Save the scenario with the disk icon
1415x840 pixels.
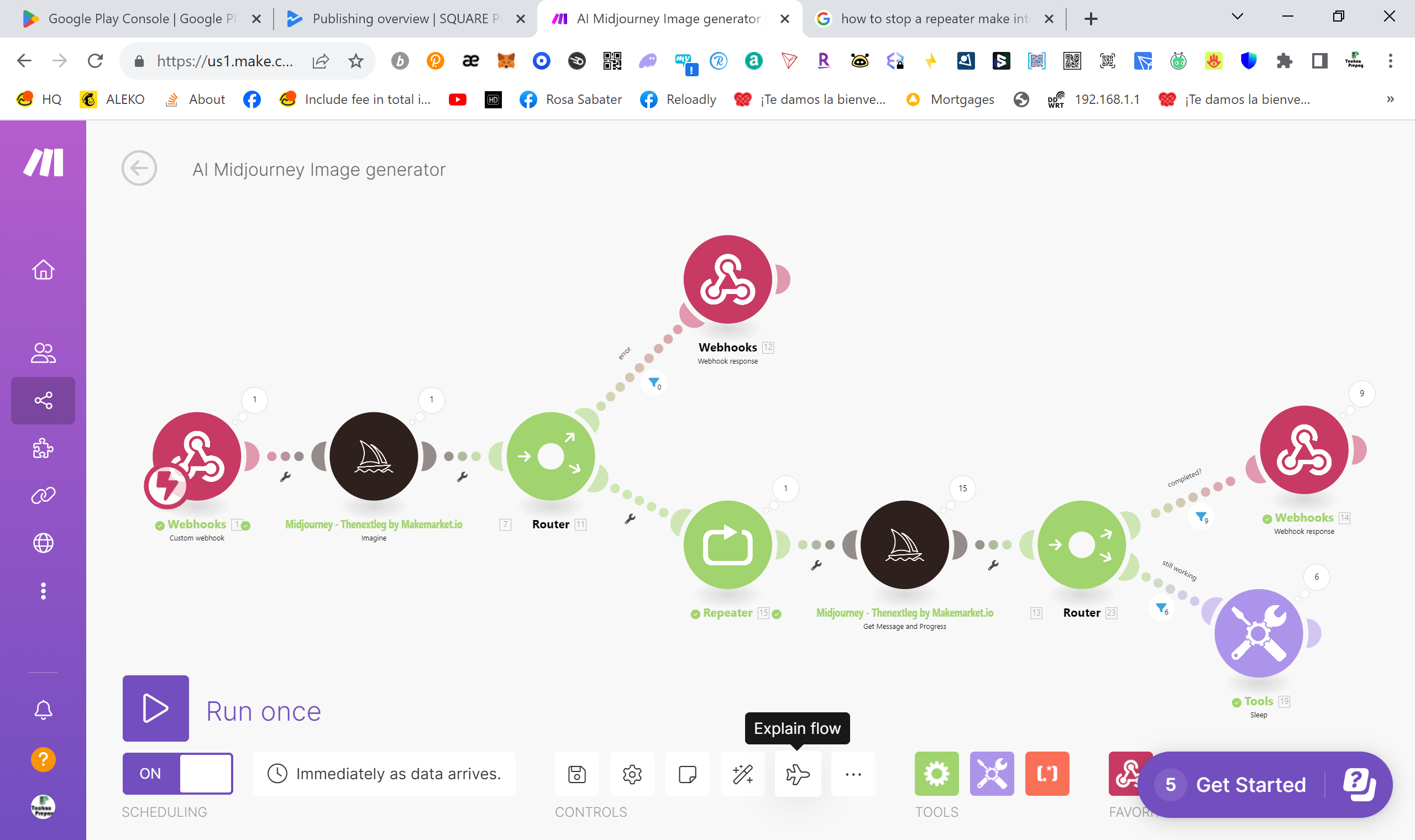coord(577,773)
